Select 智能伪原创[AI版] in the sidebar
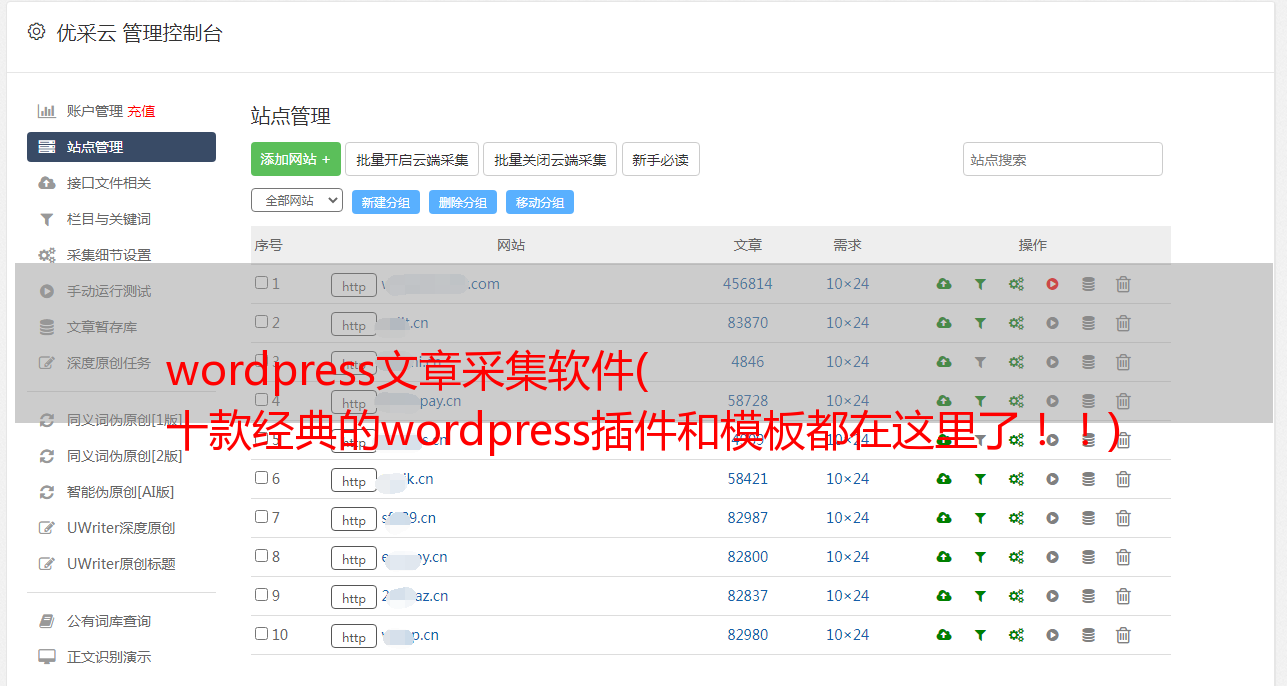The image size is (1287, 686). tap(120, 492)
